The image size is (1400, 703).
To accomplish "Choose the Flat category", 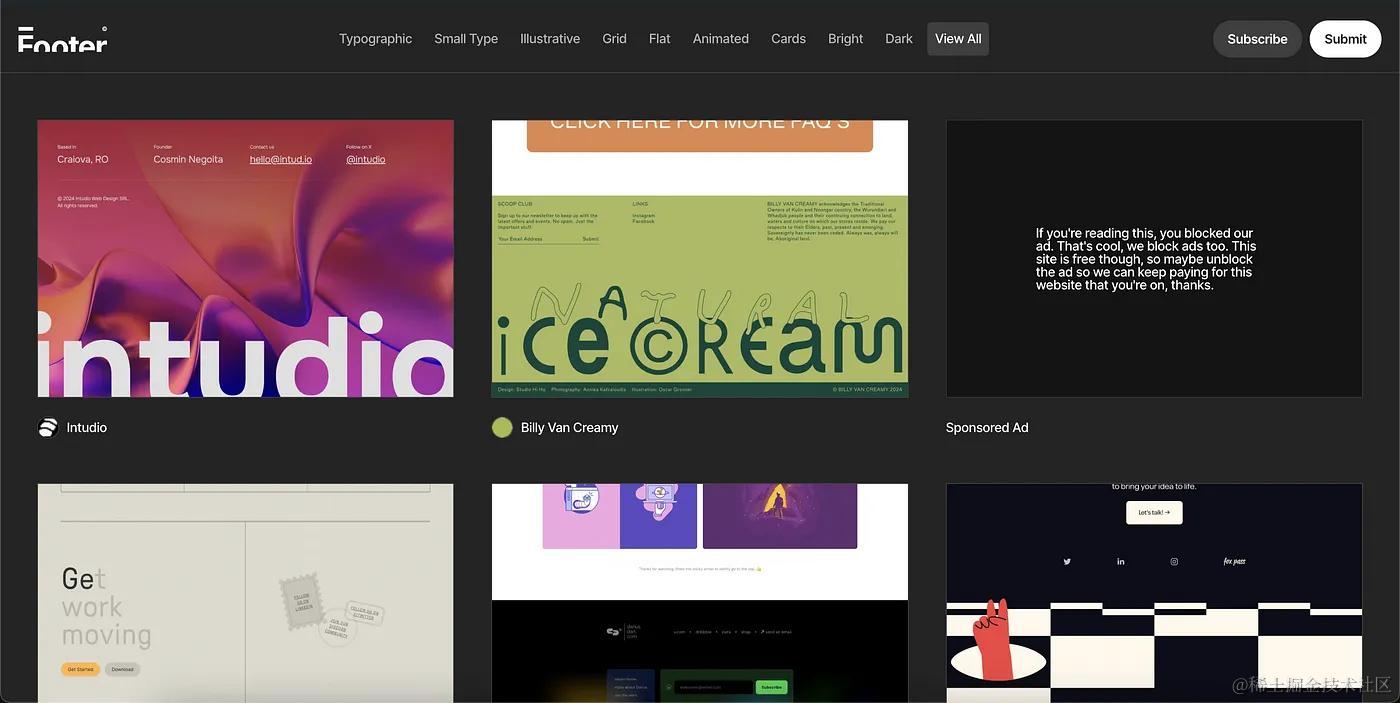I will 660,39.
